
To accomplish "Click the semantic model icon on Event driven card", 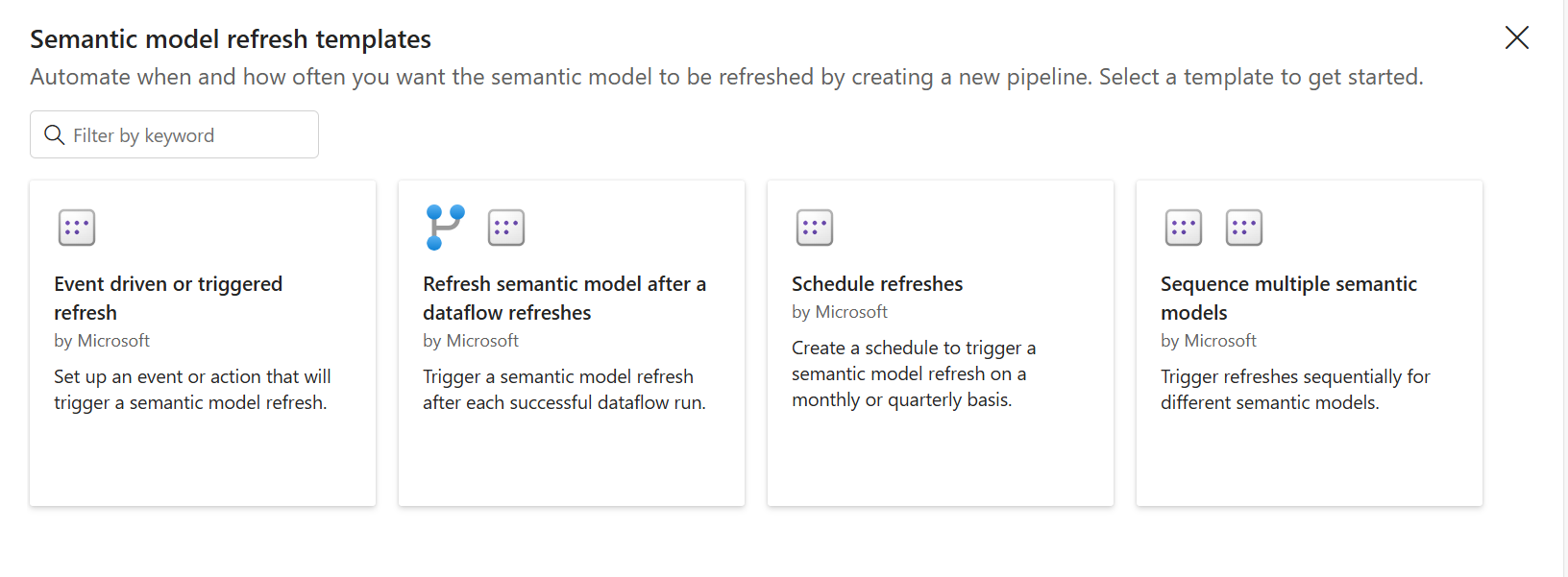I will pyautogui.click(x=77, y=228).
